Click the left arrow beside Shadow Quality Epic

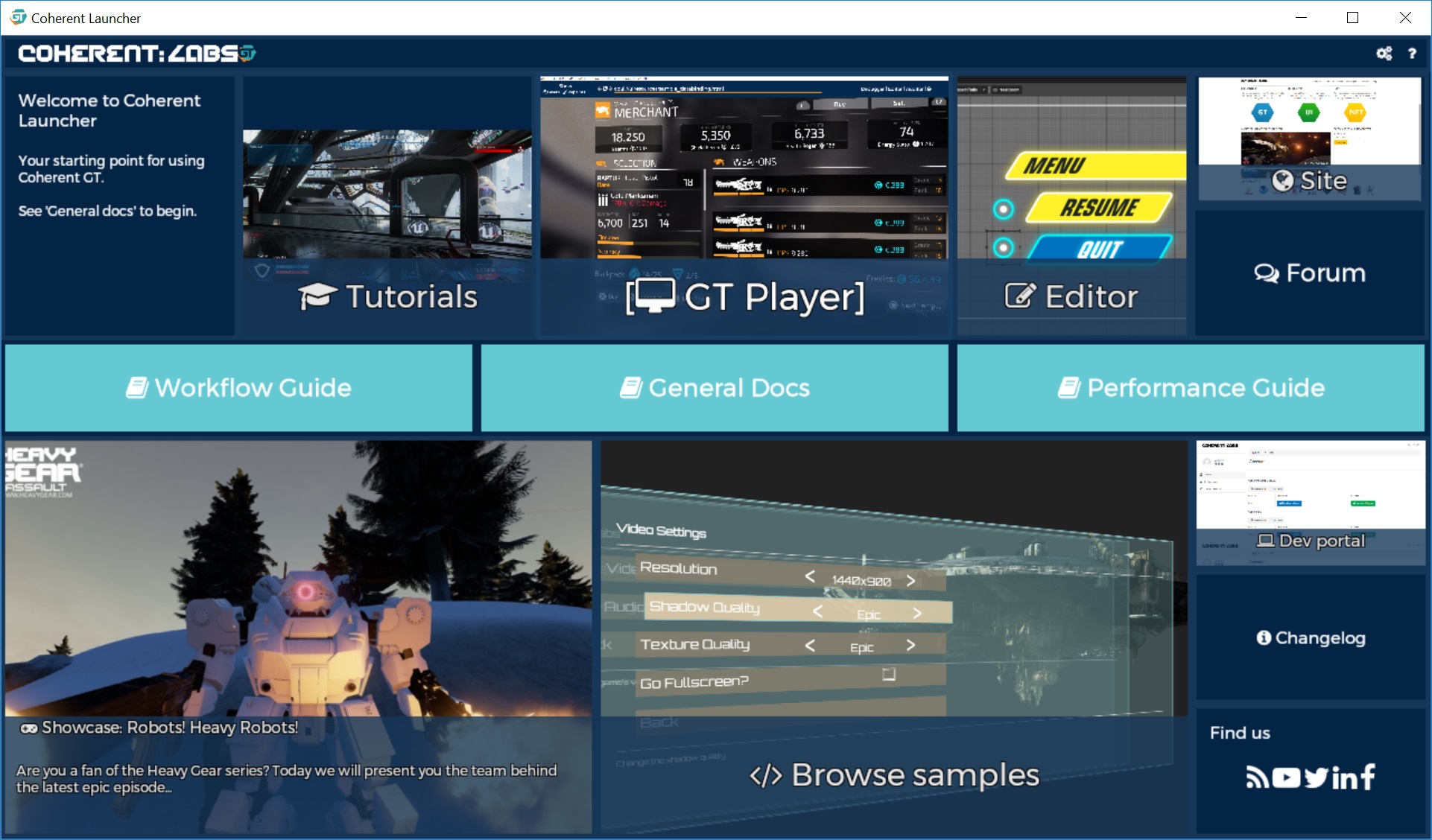click(x=817, y=612)
